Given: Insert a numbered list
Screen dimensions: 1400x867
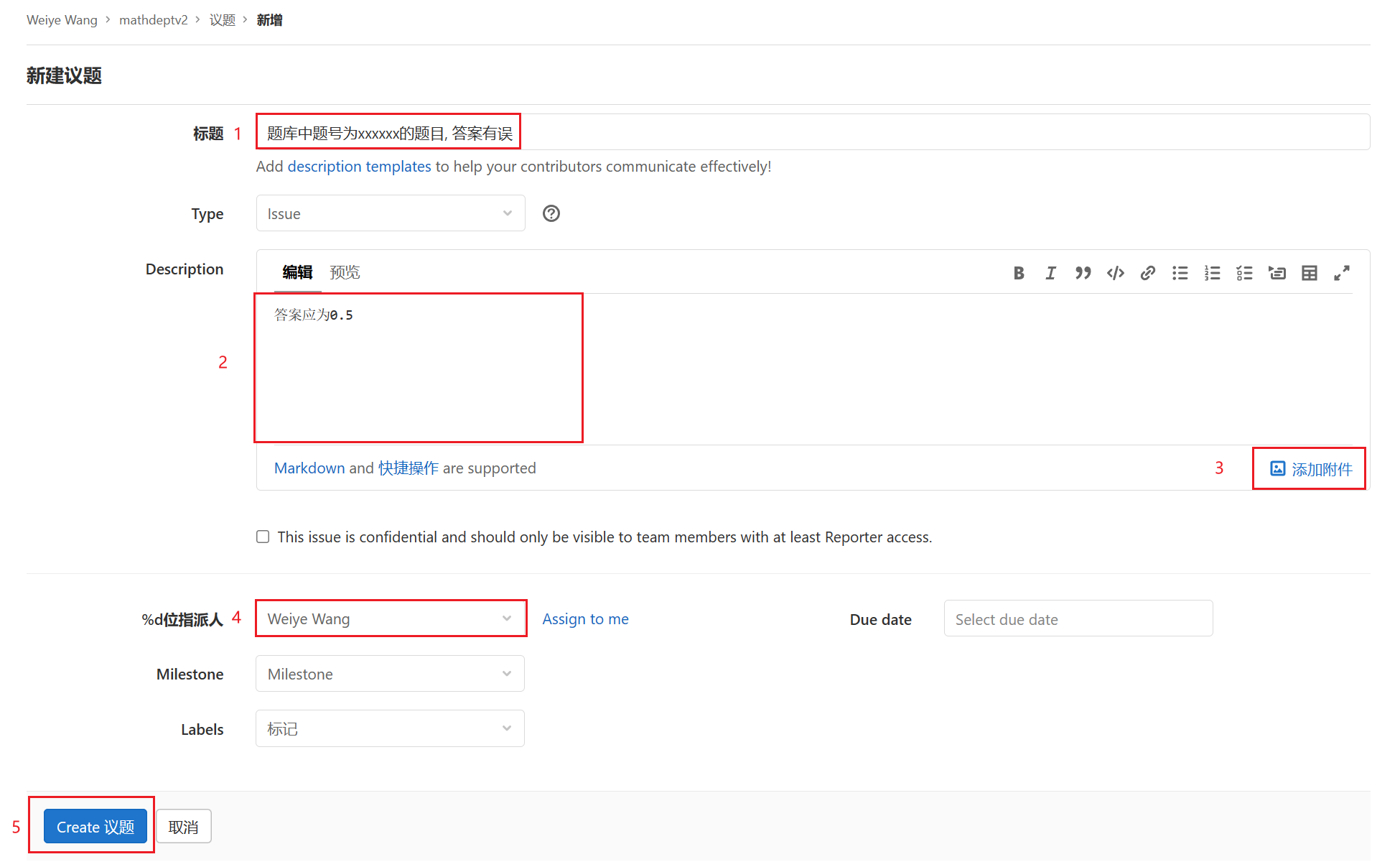Looking at the screenshot, I should (x=1212, y=273).
